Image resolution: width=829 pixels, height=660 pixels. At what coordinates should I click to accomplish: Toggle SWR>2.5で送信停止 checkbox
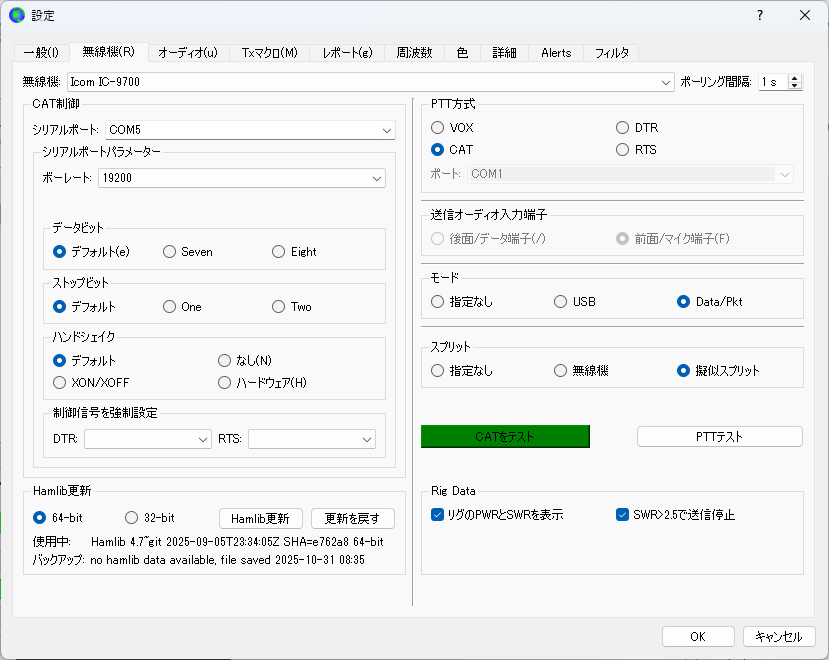click(675, 515)
